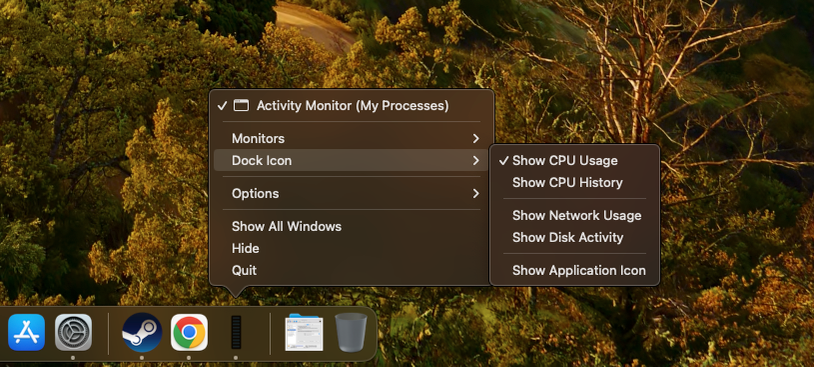The image size is (814, 367).
Task: Open the App Store from the Dock
Action: [x=26, y=333]
